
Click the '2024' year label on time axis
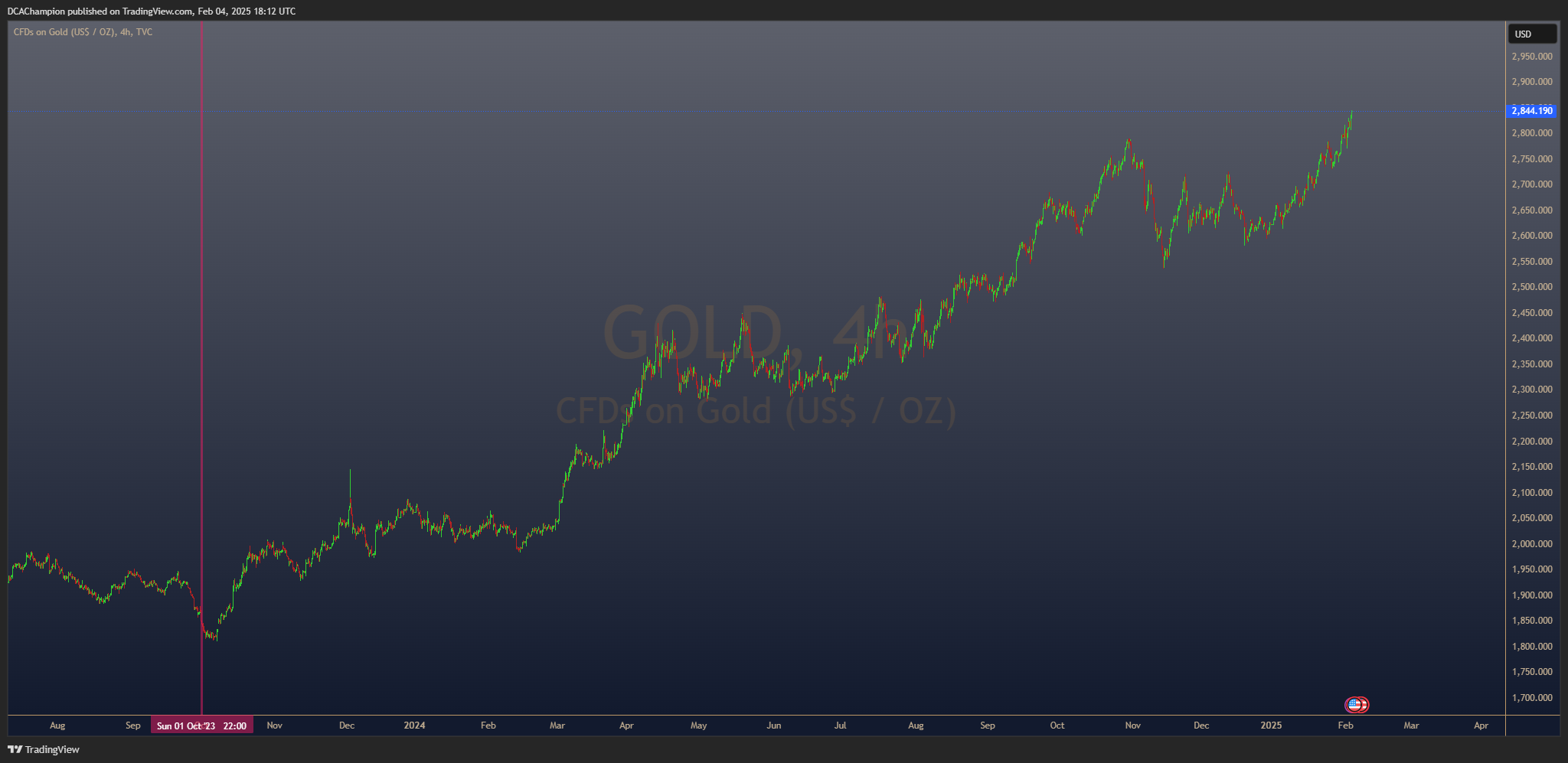tap(414, 726)
